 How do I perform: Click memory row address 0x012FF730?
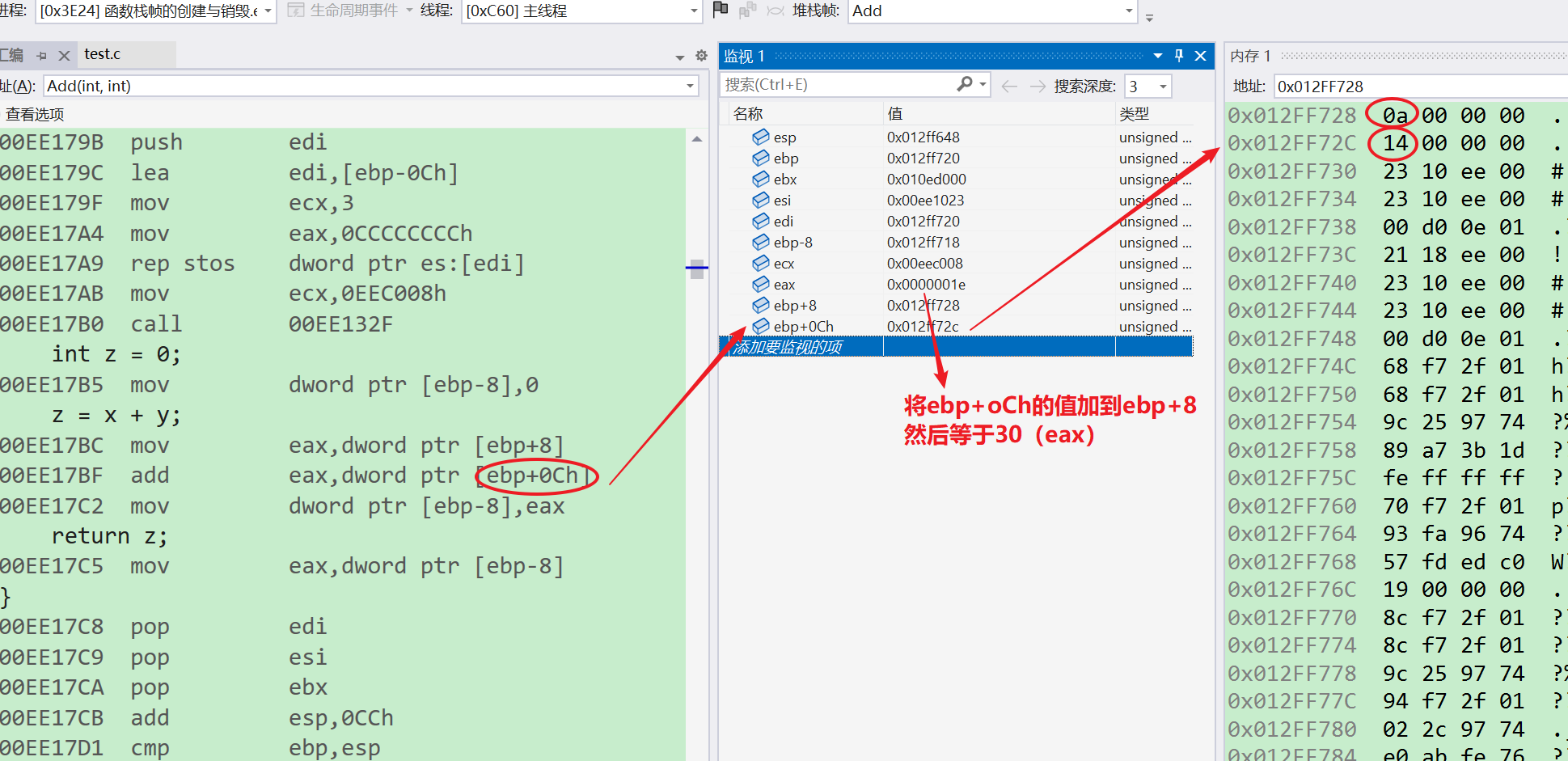[1292, 171]
